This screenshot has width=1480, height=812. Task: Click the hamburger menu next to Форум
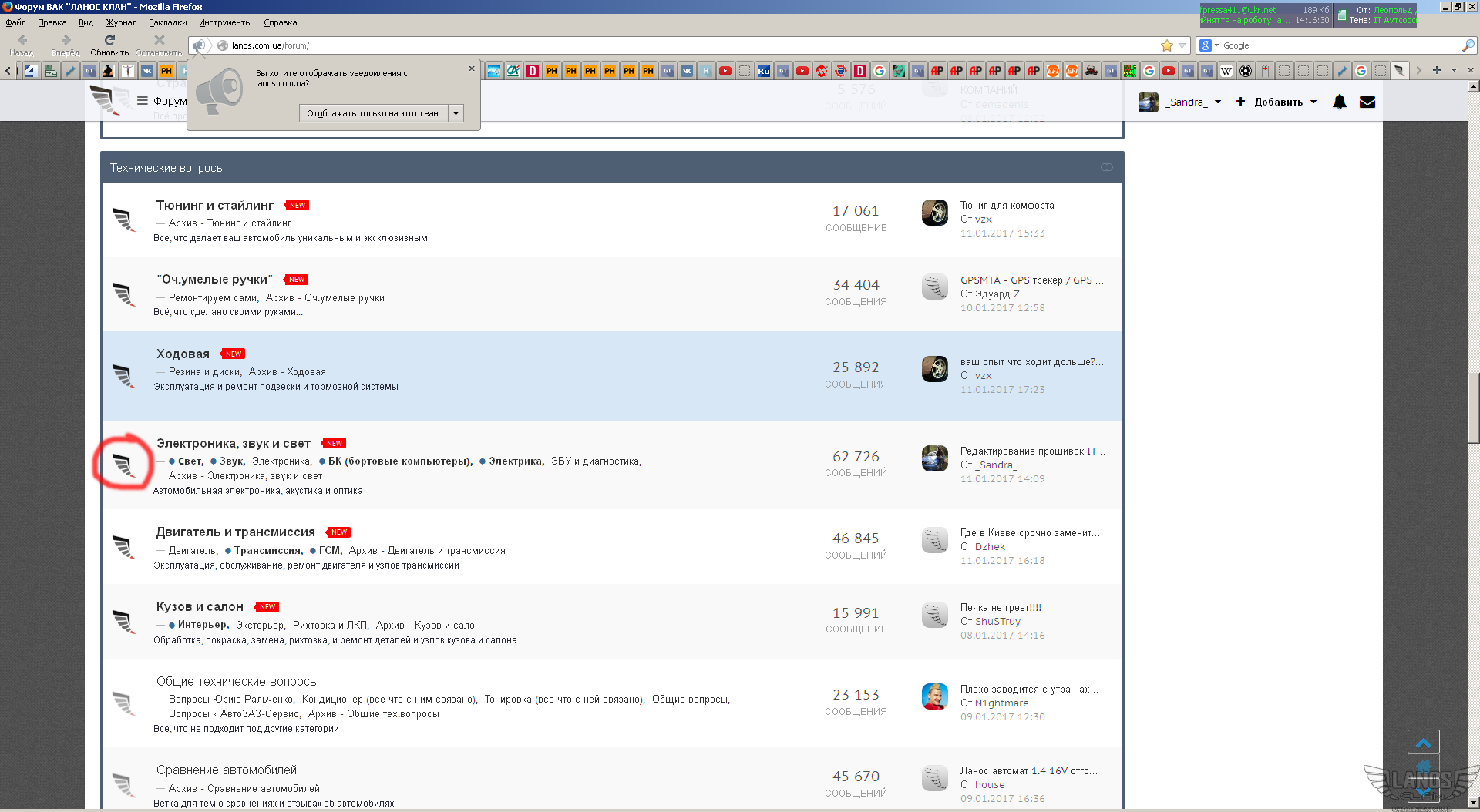(x=143, y=101)
